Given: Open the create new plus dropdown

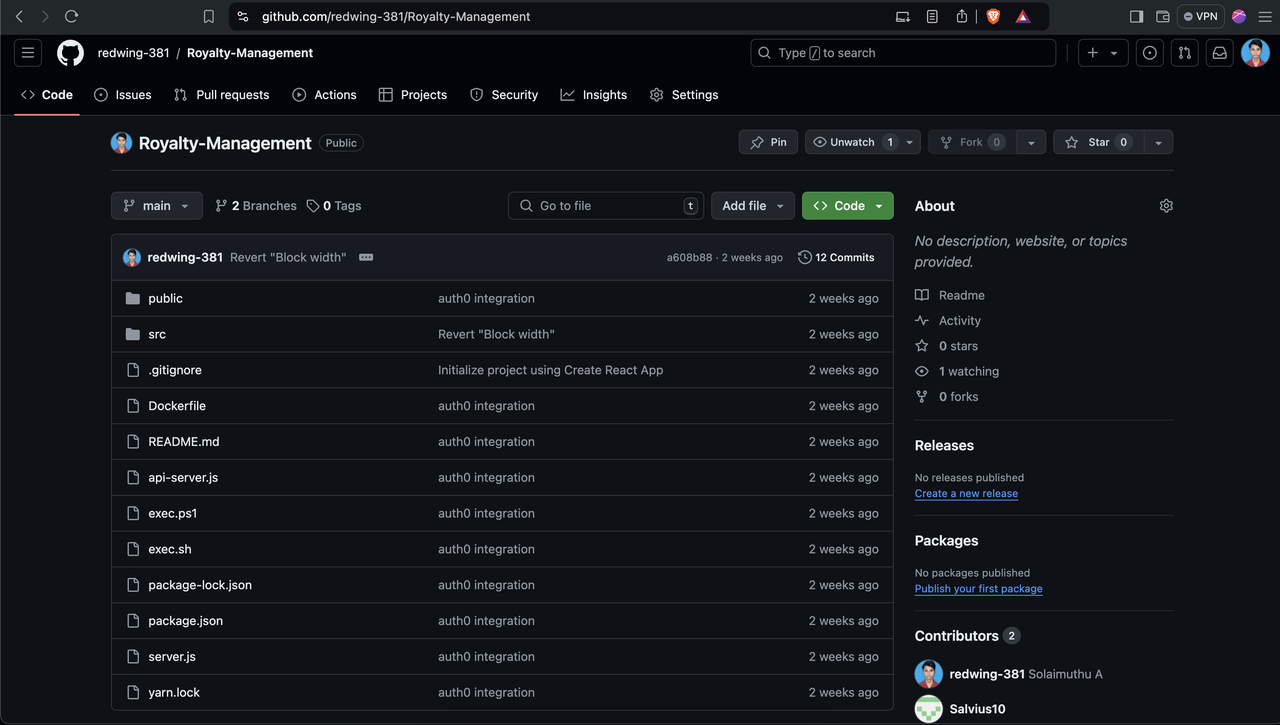Looking at the screenshot, I should click(1103, 53).
